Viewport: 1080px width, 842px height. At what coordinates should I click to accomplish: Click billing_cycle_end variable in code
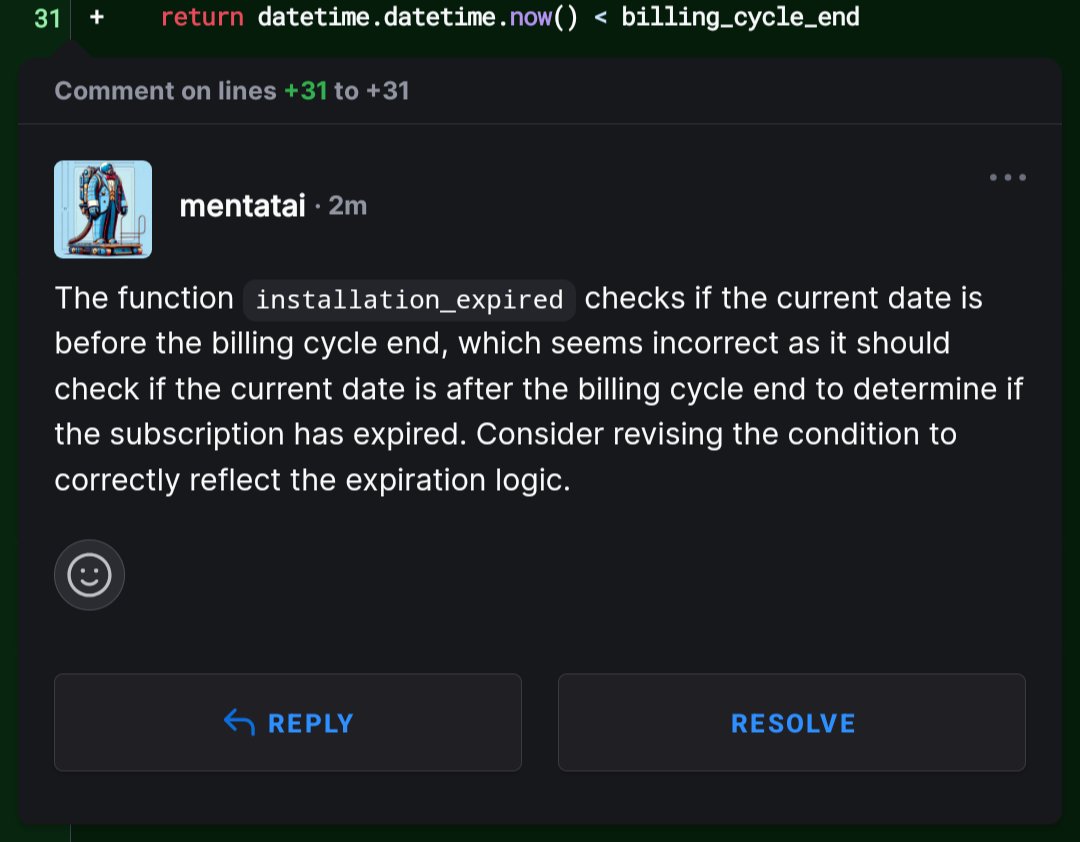coord(740,17)
